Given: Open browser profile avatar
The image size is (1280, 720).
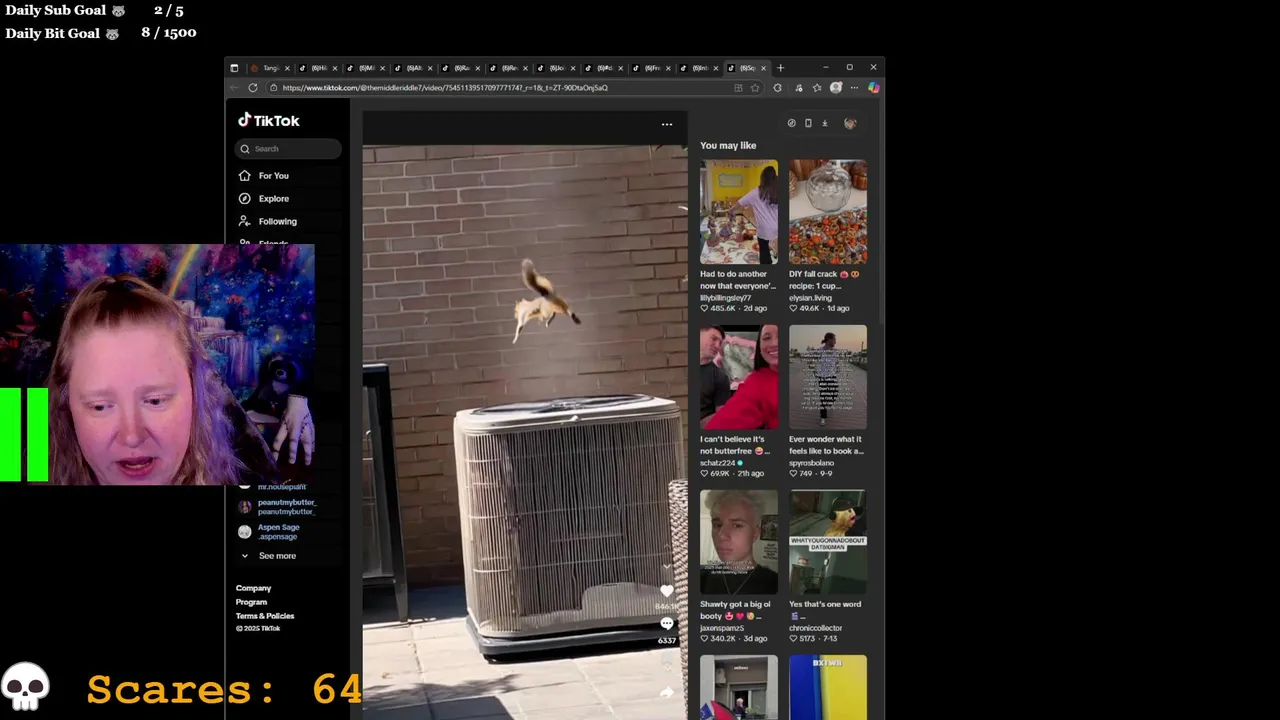Looking at the screenshot, I should [836, 88].
